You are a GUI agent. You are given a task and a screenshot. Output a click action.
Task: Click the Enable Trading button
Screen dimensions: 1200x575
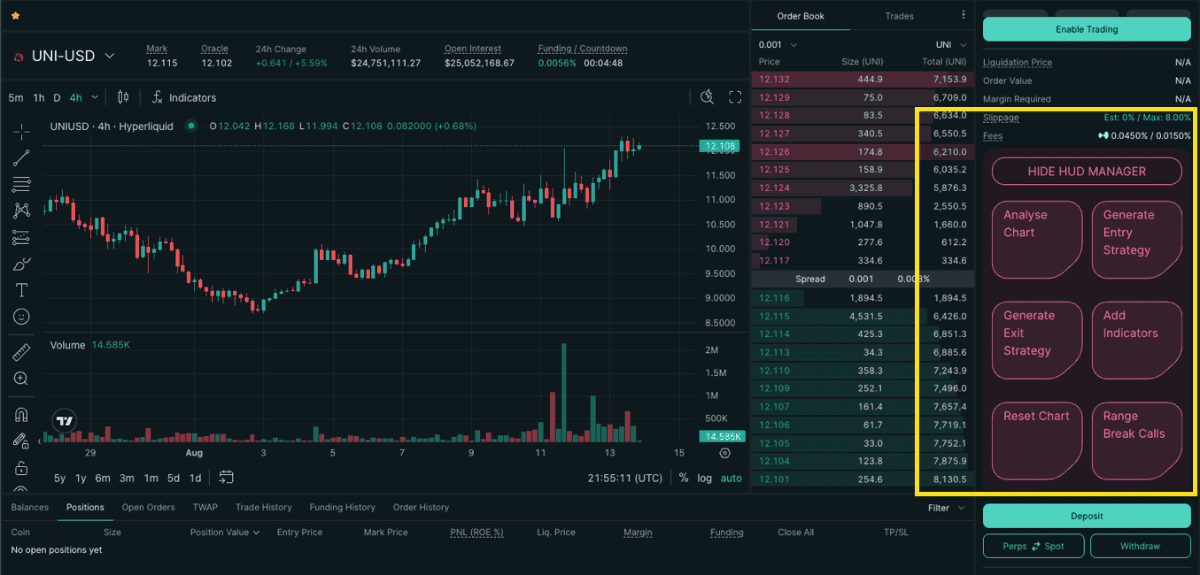(1086, 30)
